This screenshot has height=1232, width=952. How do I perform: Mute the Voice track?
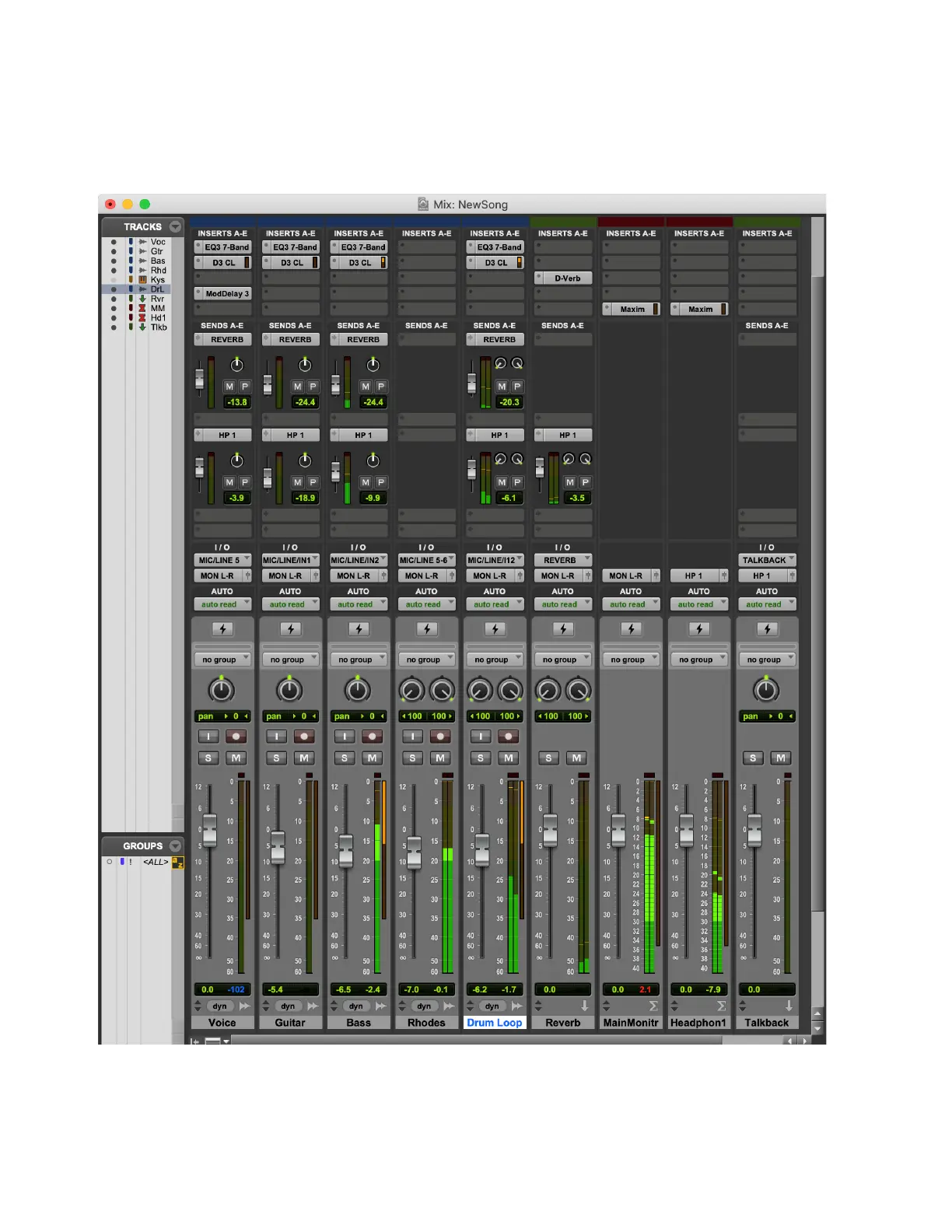tap(236, 758)
